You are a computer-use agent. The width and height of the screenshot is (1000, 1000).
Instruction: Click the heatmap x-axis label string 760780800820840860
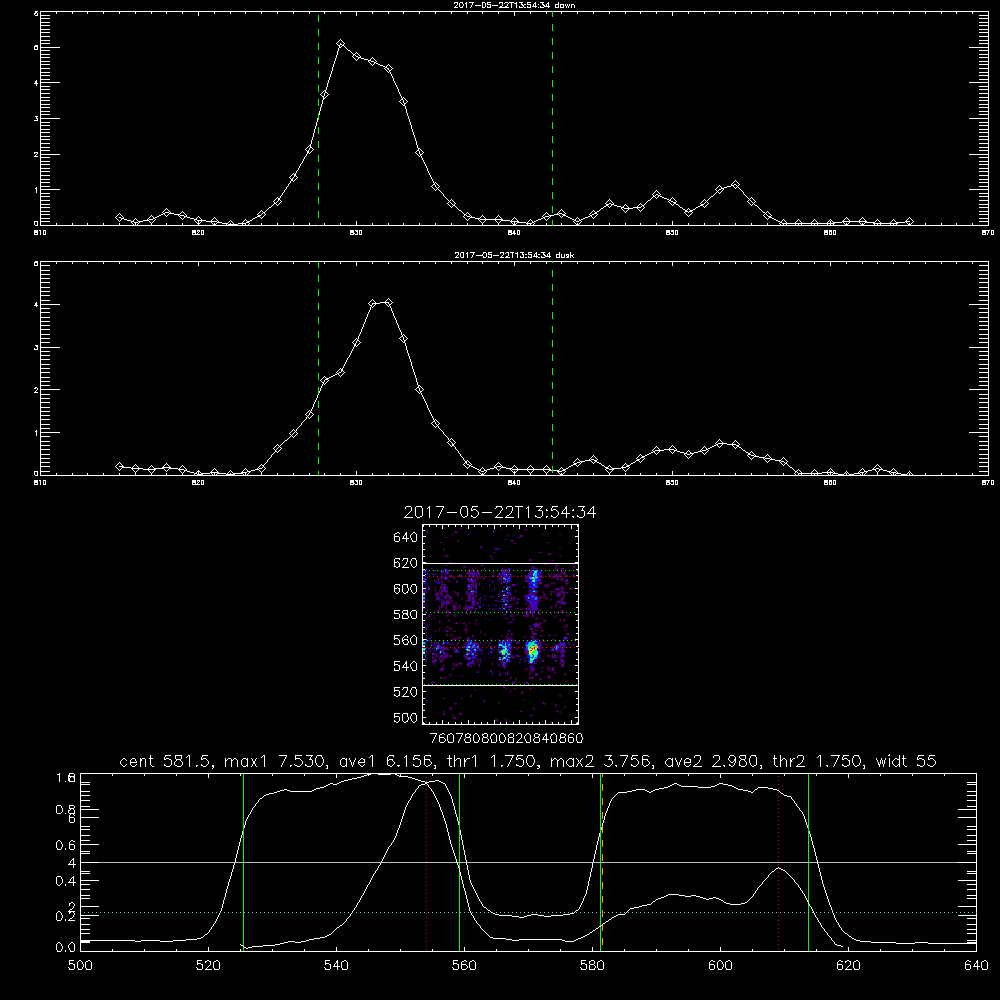pyautogui.click(x=506, y=738)
